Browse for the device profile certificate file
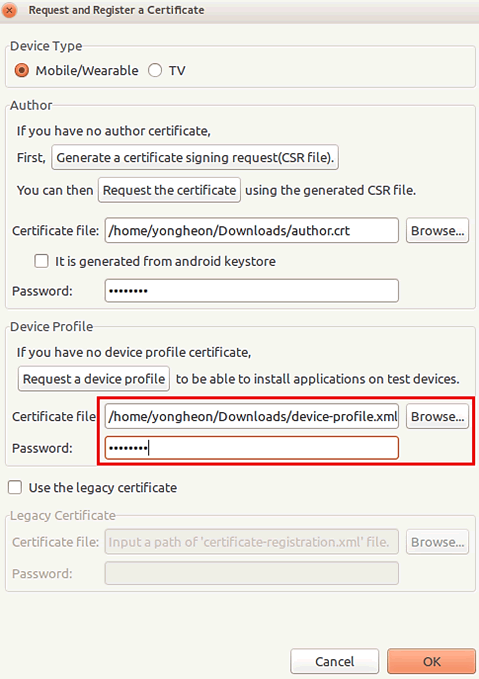The width and height of the screenshot is (479, 679). pyautogui.click(x=437, y=416)
